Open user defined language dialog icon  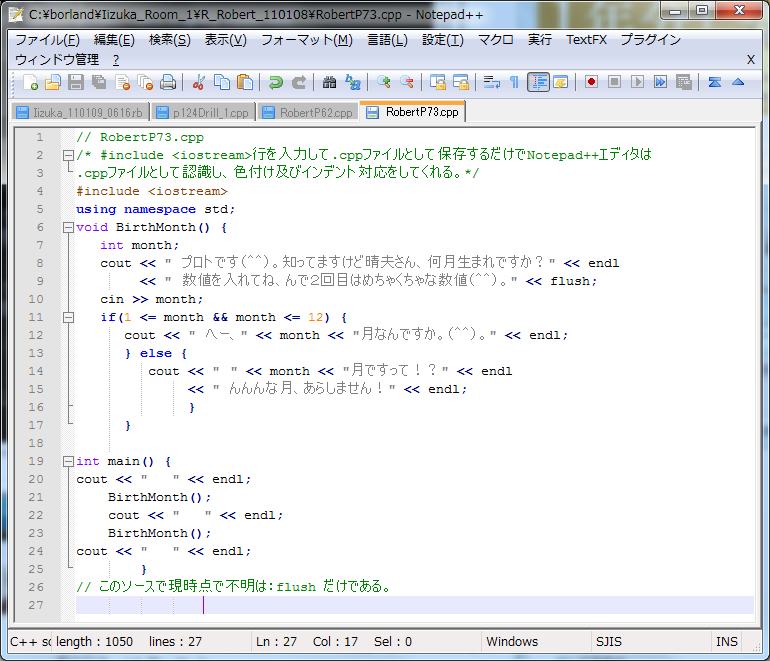click(560, 82)
